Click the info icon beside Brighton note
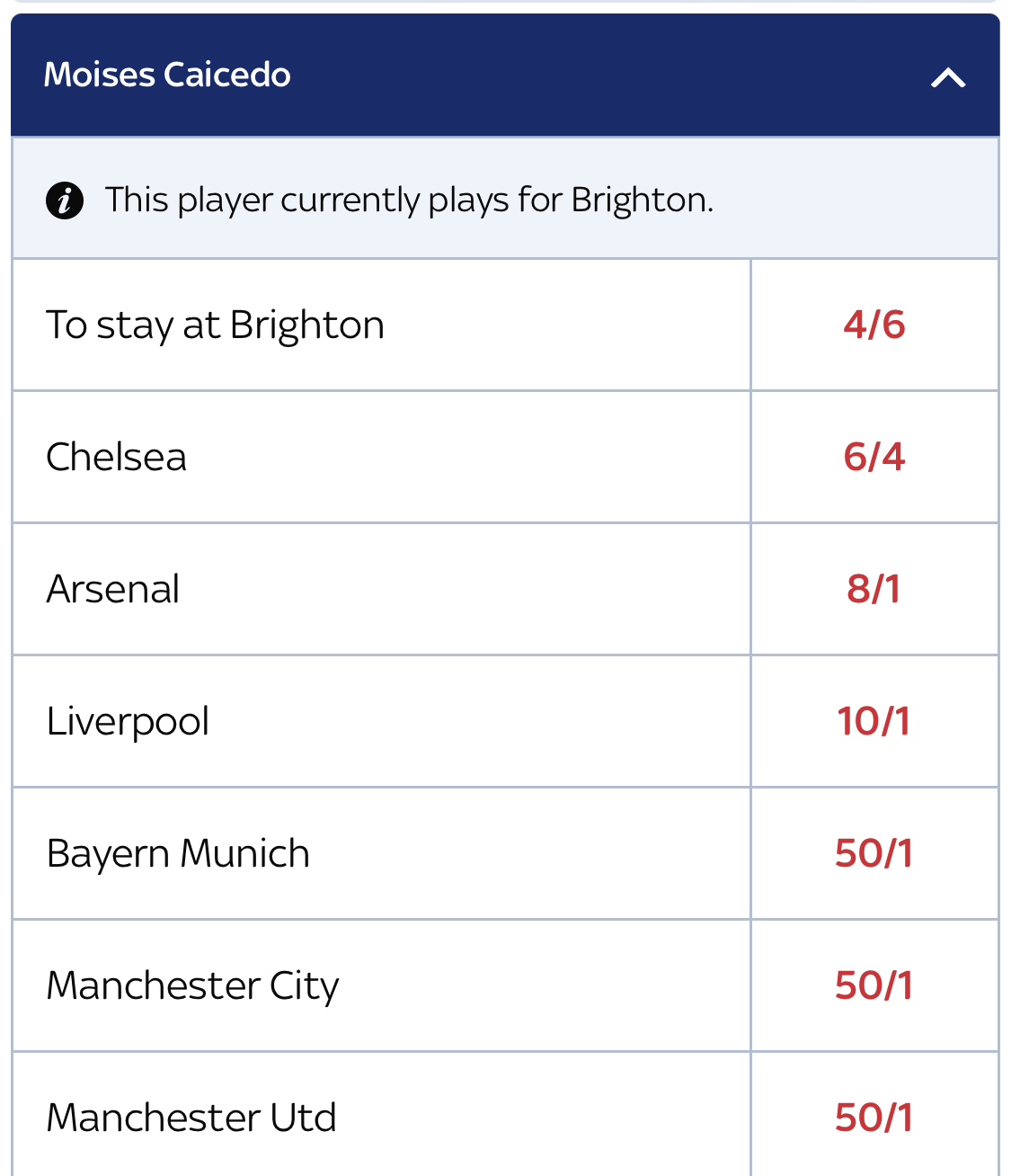The image size is (1011, 1176). point(65,200)
